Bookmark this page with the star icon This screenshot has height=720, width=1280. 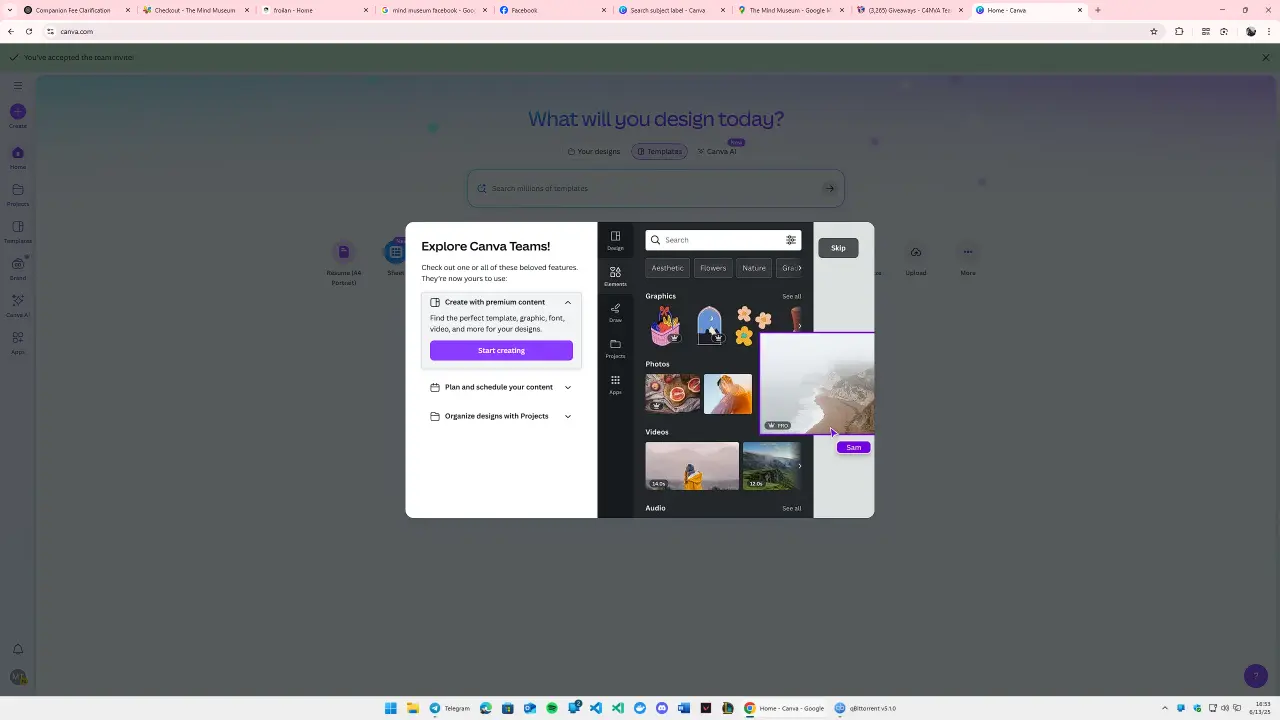(x=1154, y=31)
